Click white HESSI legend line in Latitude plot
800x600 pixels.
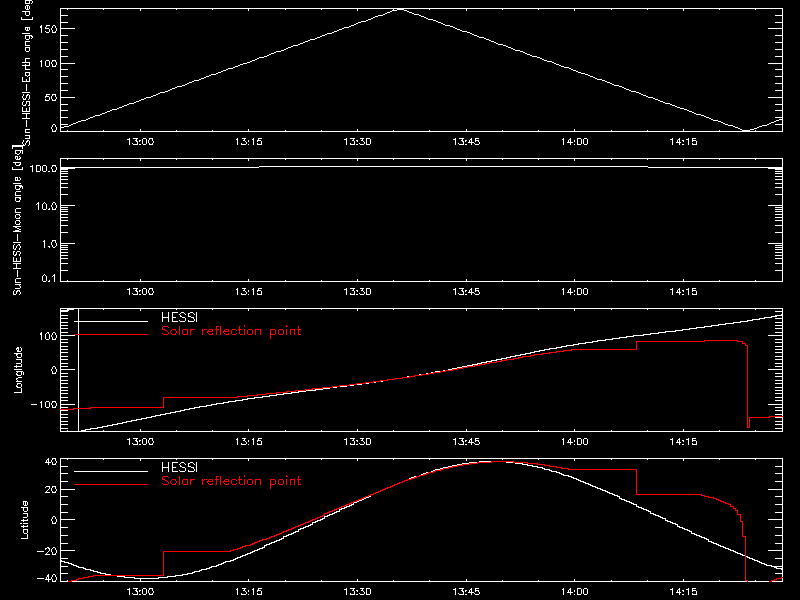111,471
